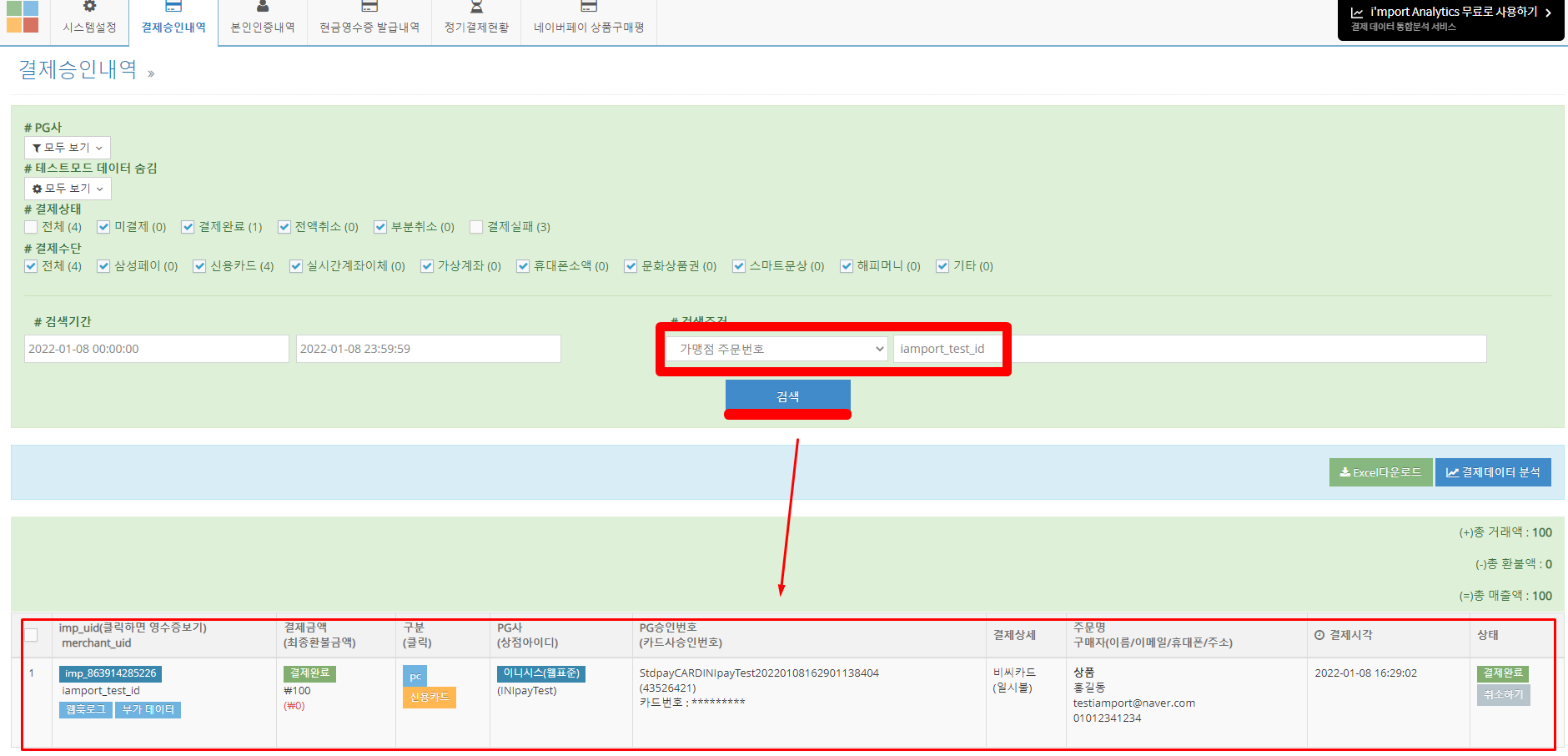Click the chevron arrow on Analytics banner
Viewport: 1568px width, 756px height.
(x=1548, y=13)
